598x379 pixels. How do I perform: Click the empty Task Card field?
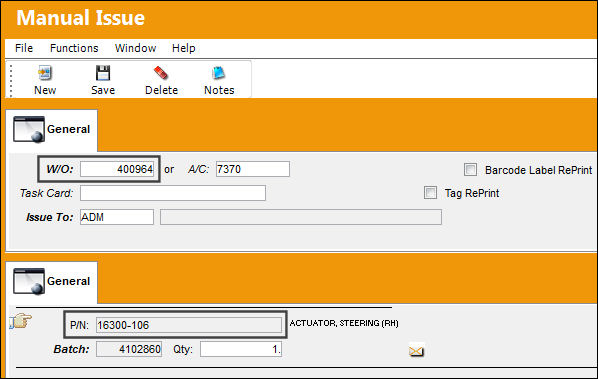pos(173,193)
